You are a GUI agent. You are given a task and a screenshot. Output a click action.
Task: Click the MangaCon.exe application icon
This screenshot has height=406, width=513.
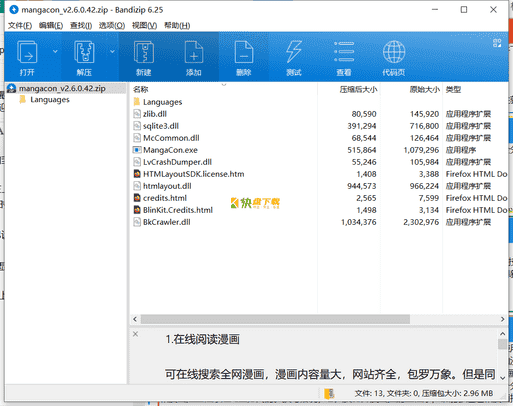pos(137,150)
